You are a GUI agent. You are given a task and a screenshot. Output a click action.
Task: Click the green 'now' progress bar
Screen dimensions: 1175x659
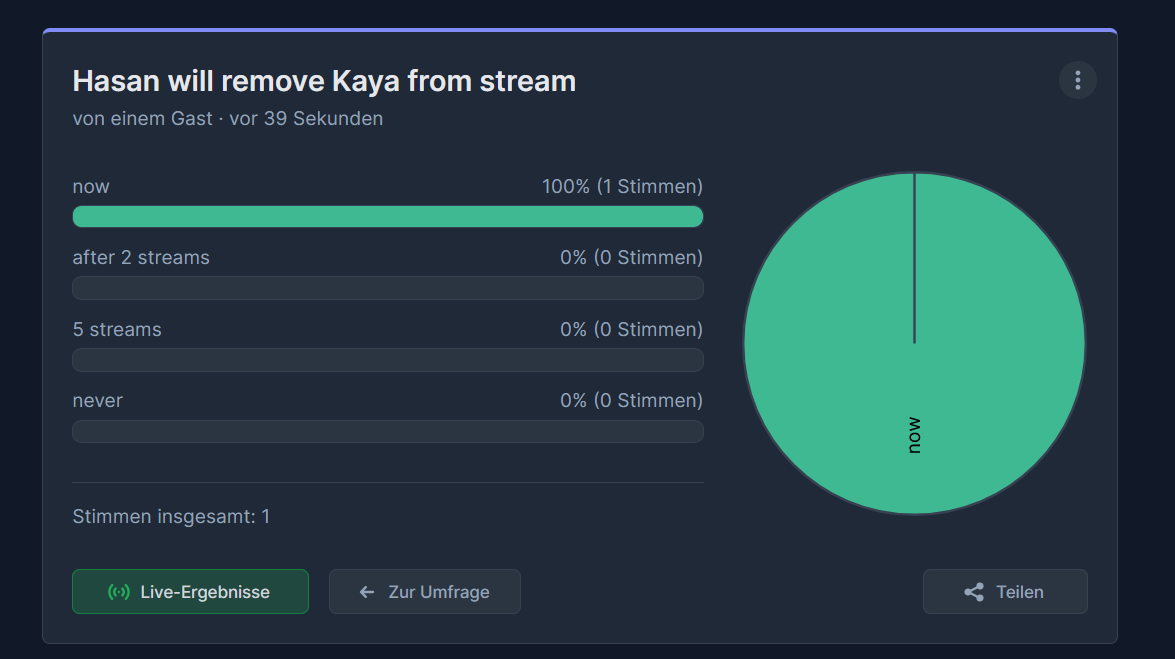tap(387, 217)
